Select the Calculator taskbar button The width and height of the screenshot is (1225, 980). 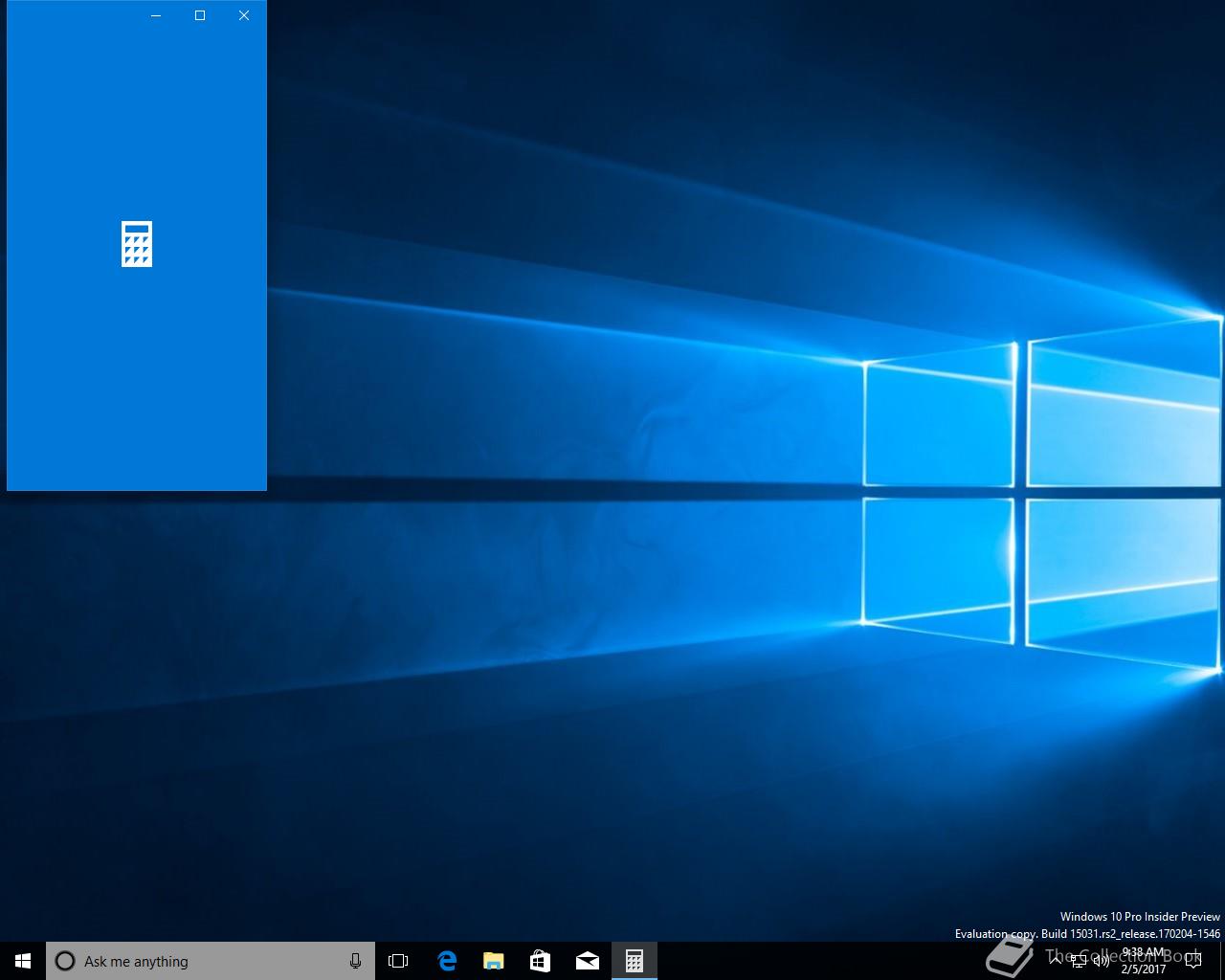click(635, 961)
